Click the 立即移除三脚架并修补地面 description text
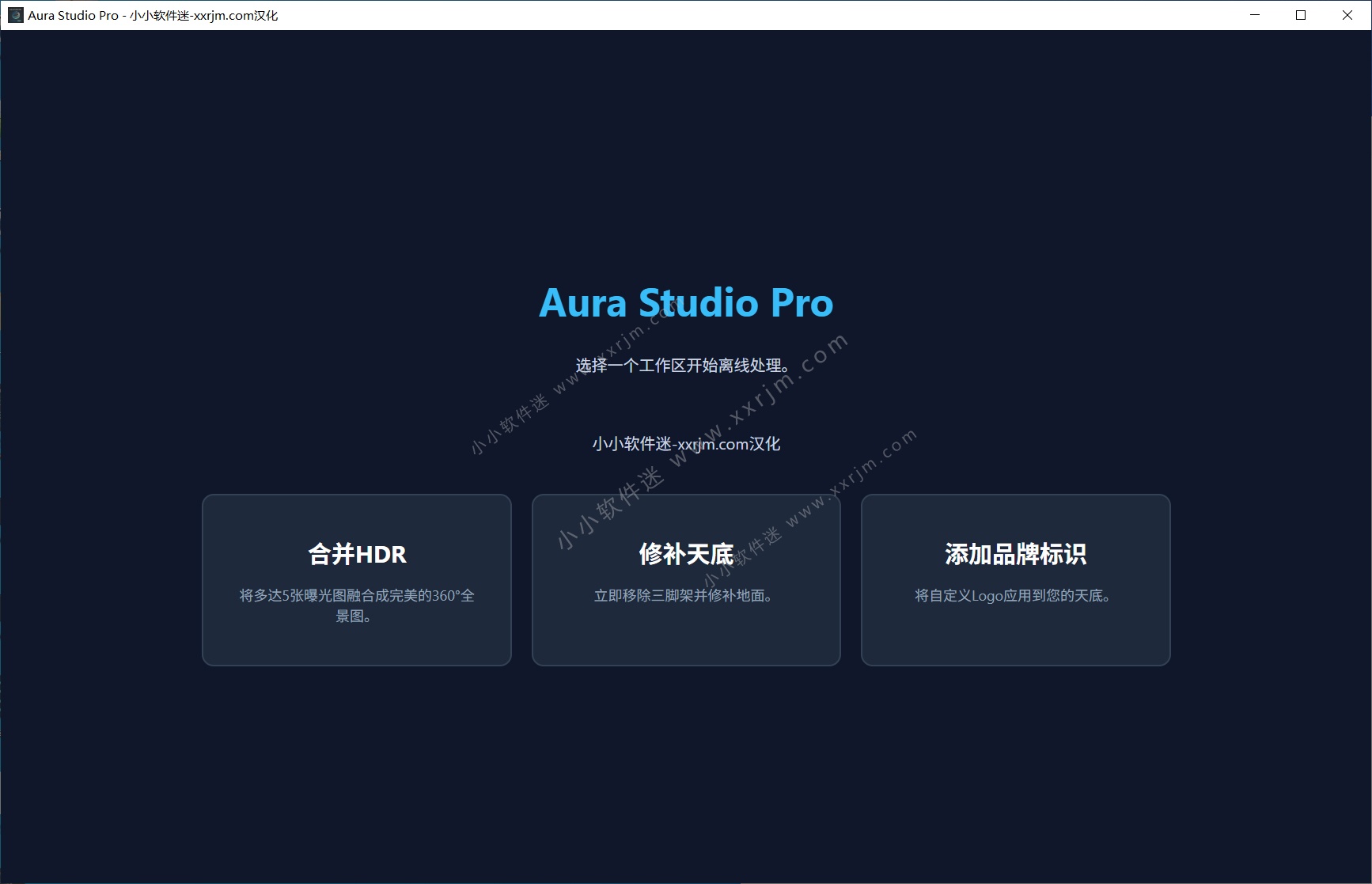This screenshot has height=884, width=1372. pyautogui.click(x=685, y=596)
